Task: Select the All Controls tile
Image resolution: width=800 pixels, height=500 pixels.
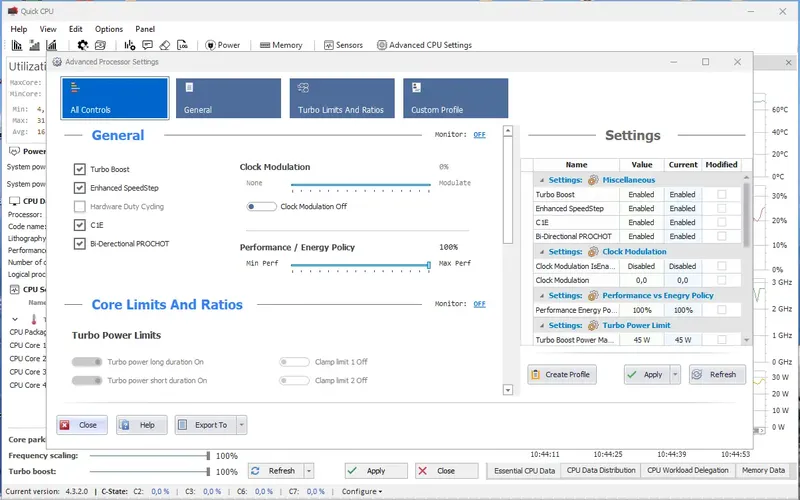Action: coord(115,98)
